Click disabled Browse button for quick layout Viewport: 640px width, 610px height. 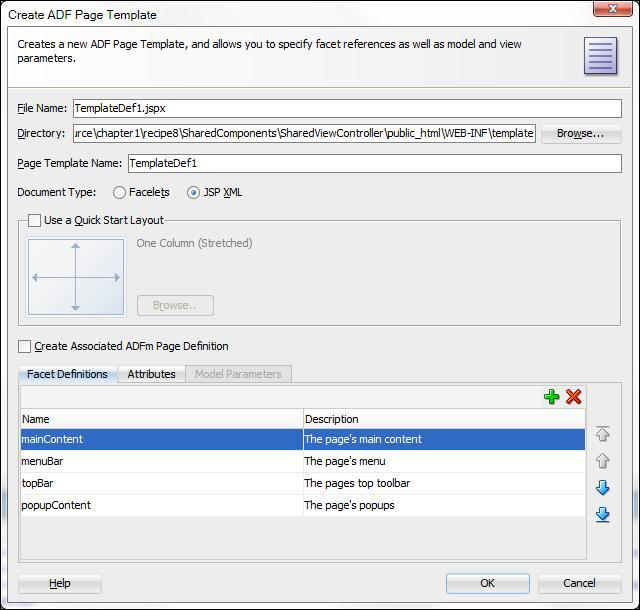175,305
